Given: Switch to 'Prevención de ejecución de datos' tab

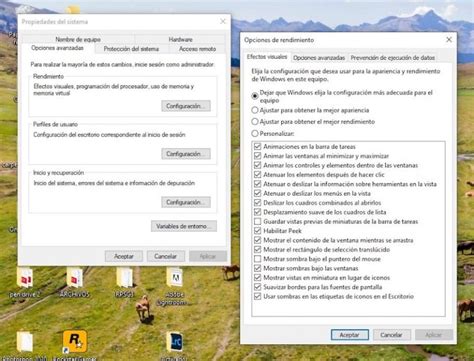Looking at the screenshot, I should 392,58.
